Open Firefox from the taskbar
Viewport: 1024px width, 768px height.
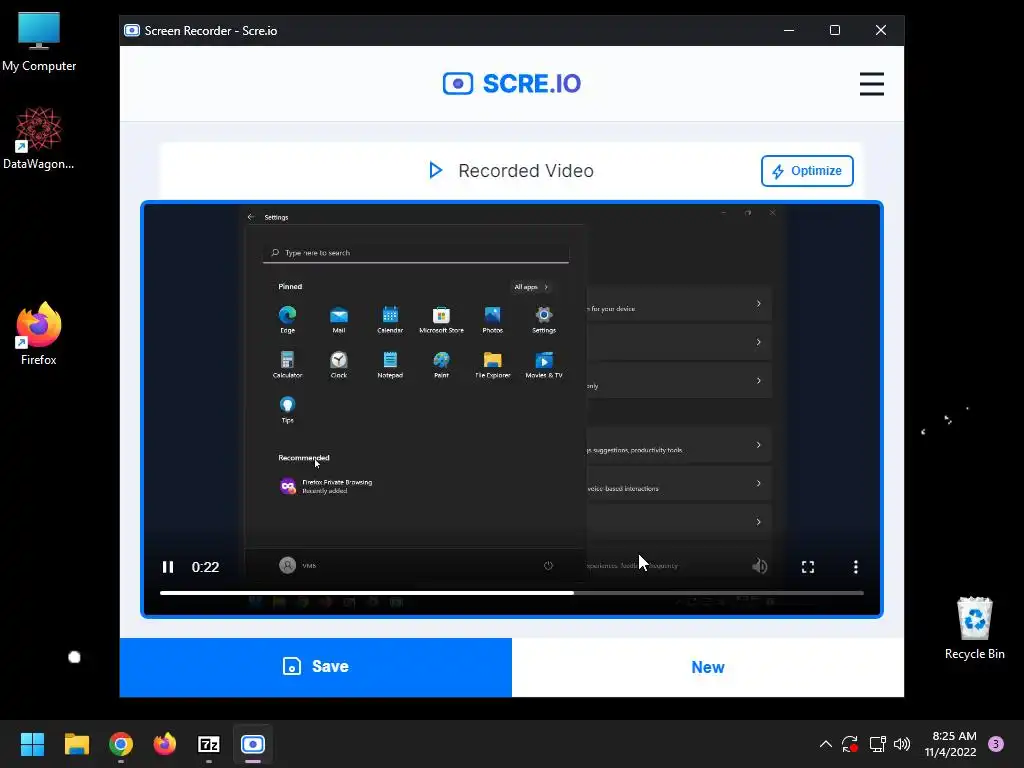click(x=165, y=744)
